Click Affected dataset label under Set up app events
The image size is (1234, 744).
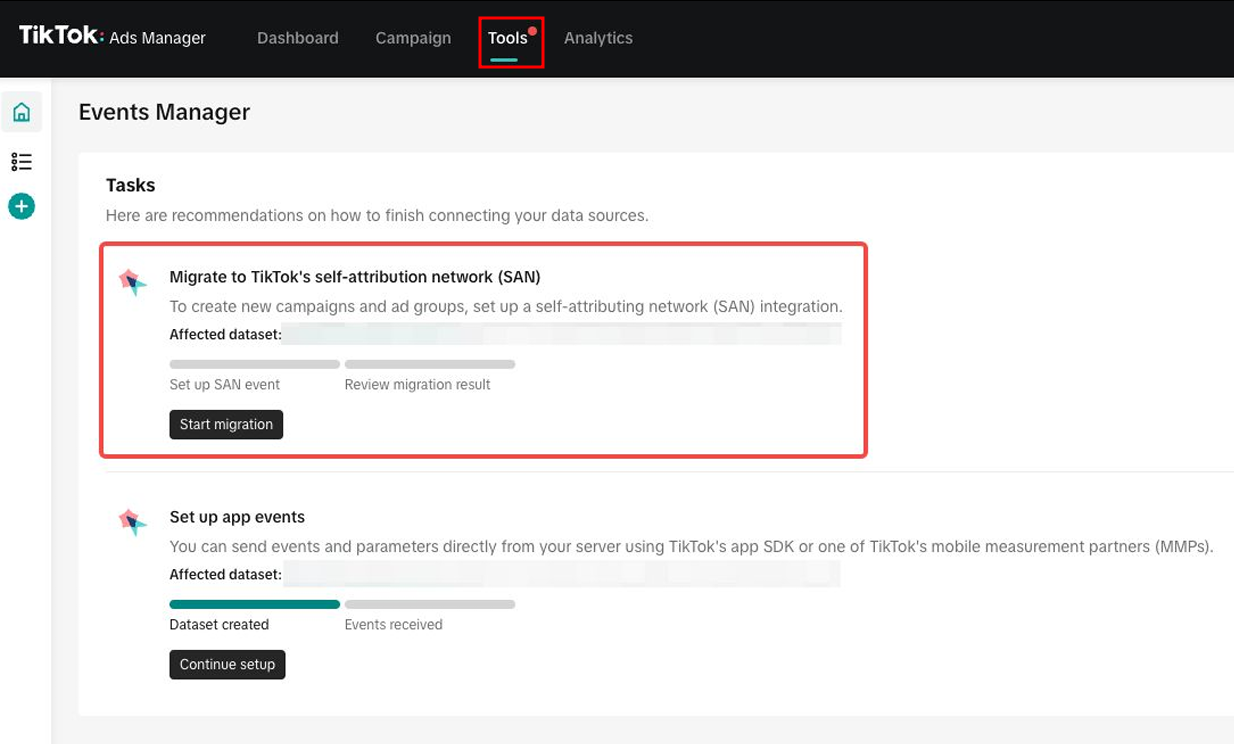pos(225,574)
